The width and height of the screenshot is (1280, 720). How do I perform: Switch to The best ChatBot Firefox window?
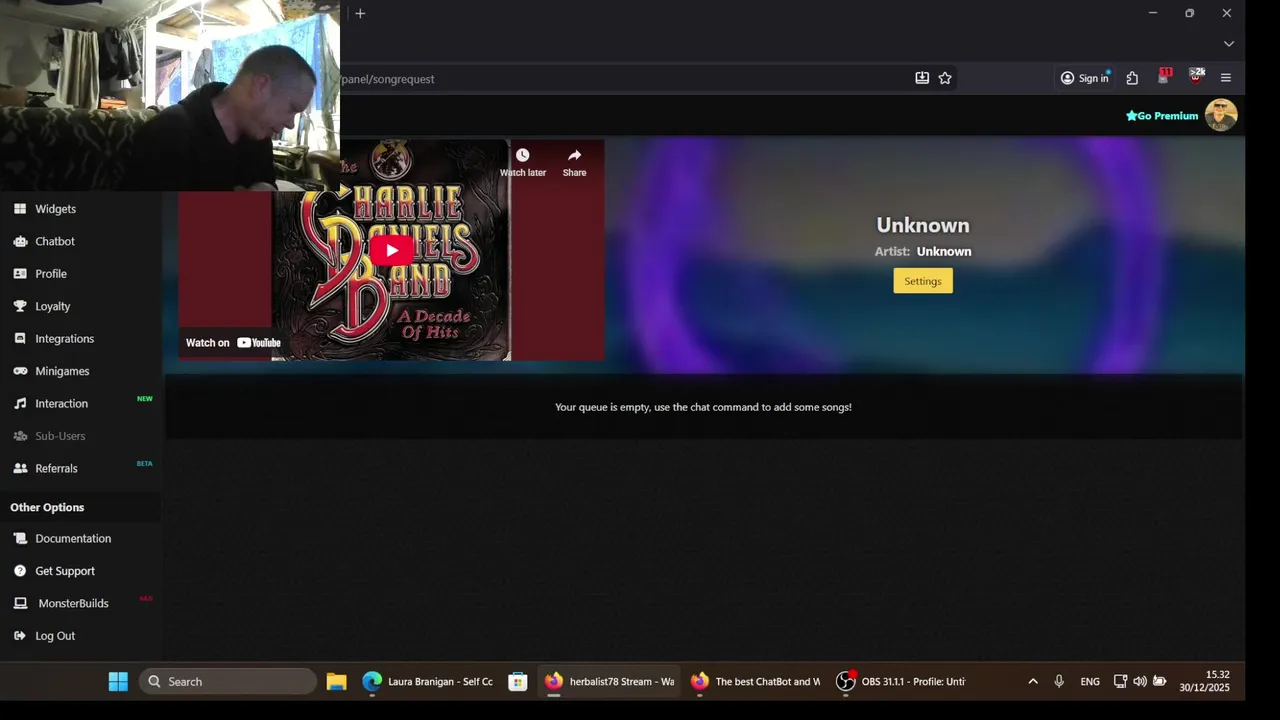(756, 682)
